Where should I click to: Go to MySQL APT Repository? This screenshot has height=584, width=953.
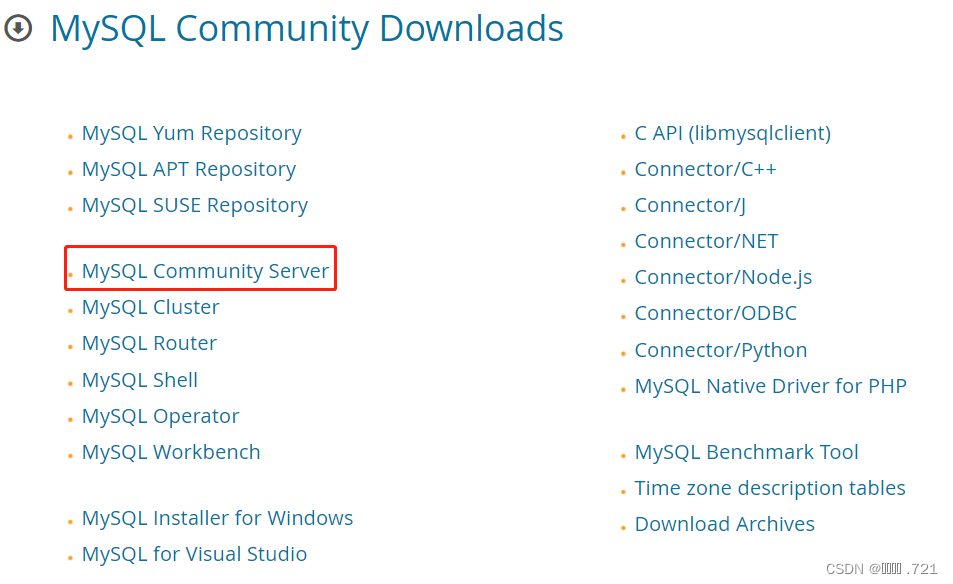[x=189, y=169]
